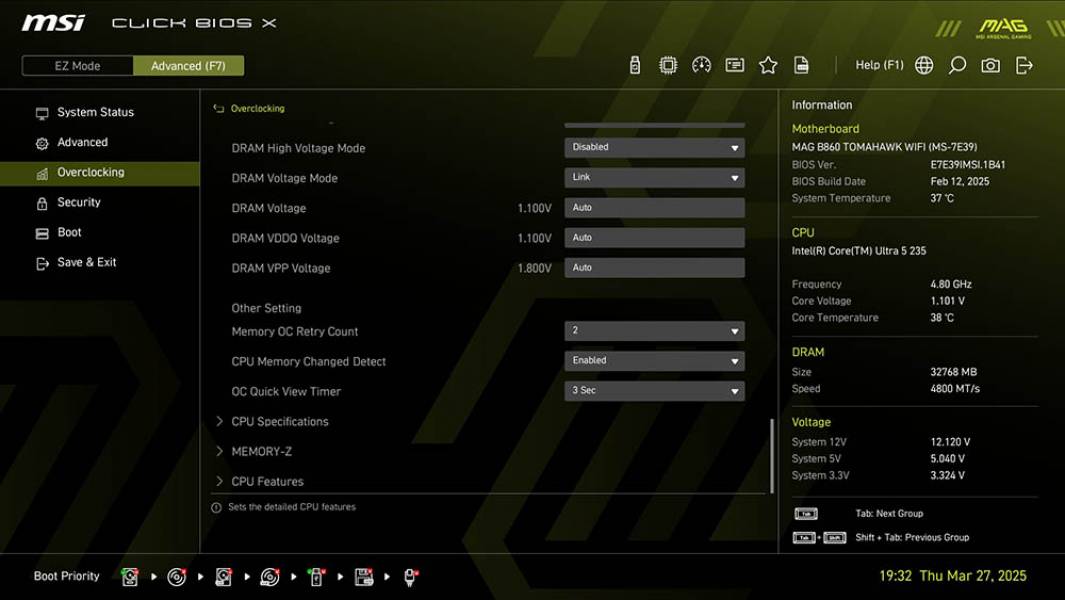The width and height of the screenshot is (1065, 600).
Task: Open the speedometer gauge toolbar icon
Action: click(x=702, y=65)
